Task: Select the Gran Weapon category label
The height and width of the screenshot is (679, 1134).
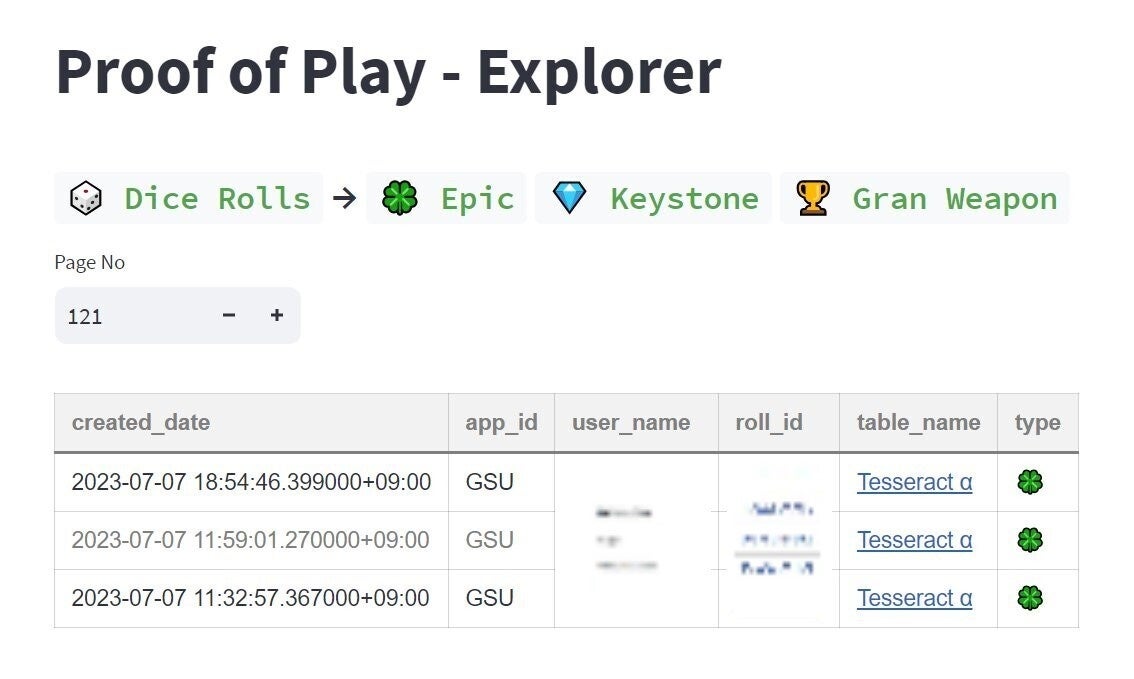Action: (x=954, y=198)
